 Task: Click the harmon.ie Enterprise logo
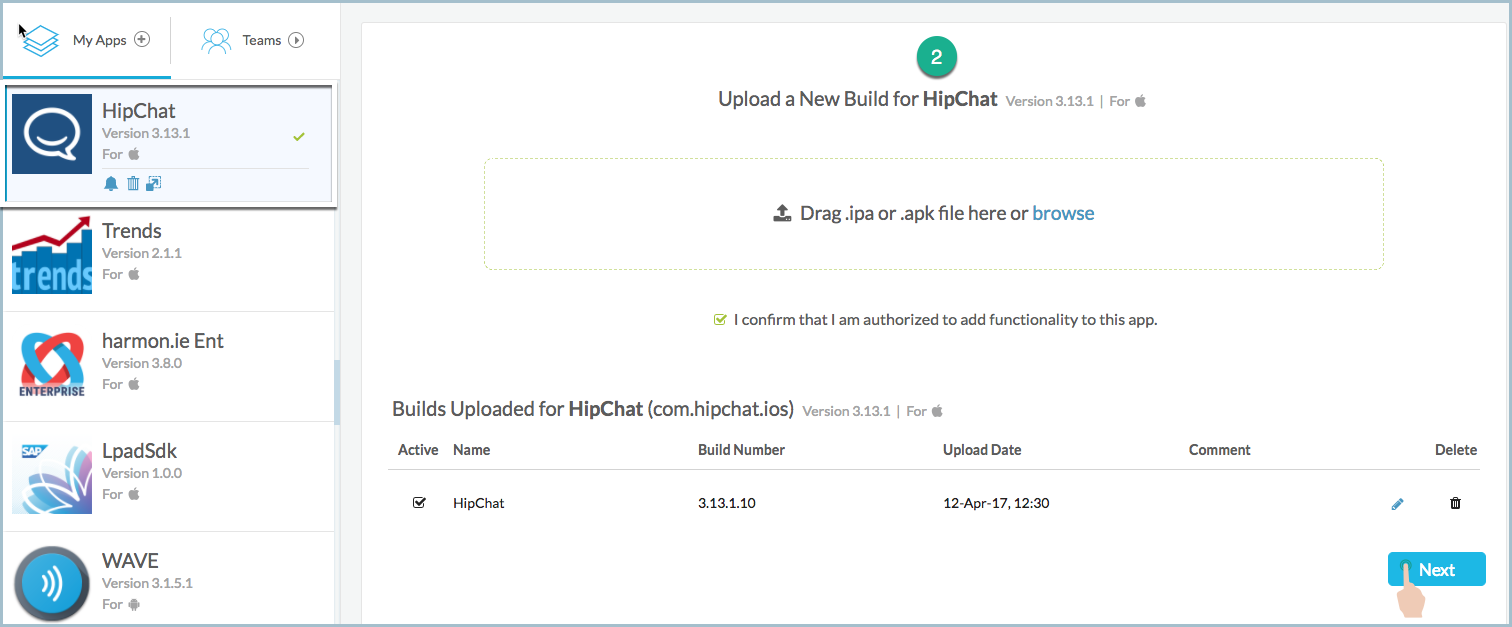(x=52, y=365)
